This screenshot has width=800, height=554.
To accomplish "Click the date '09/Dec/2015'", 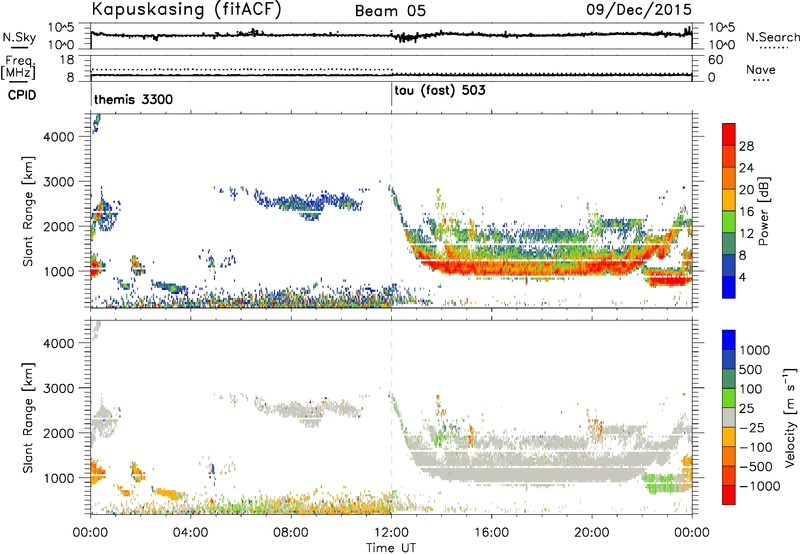I will pos(639,9).
